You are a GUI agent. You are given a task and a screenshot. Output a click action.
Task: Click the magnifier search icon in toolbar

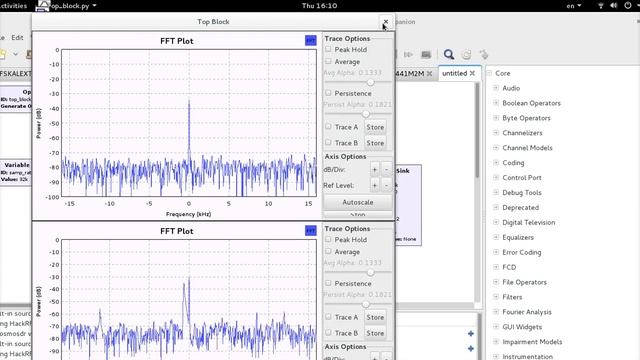[x=449, y=54]
